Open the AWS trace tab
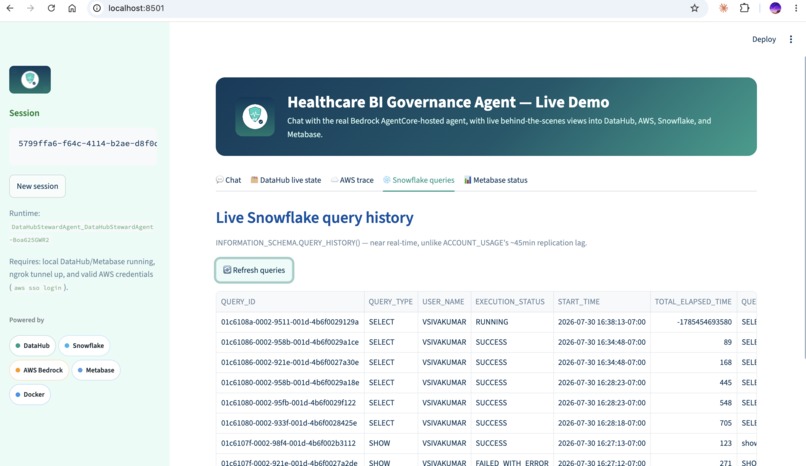Viewport: 806px width, 466px height. tap(352, 180)
